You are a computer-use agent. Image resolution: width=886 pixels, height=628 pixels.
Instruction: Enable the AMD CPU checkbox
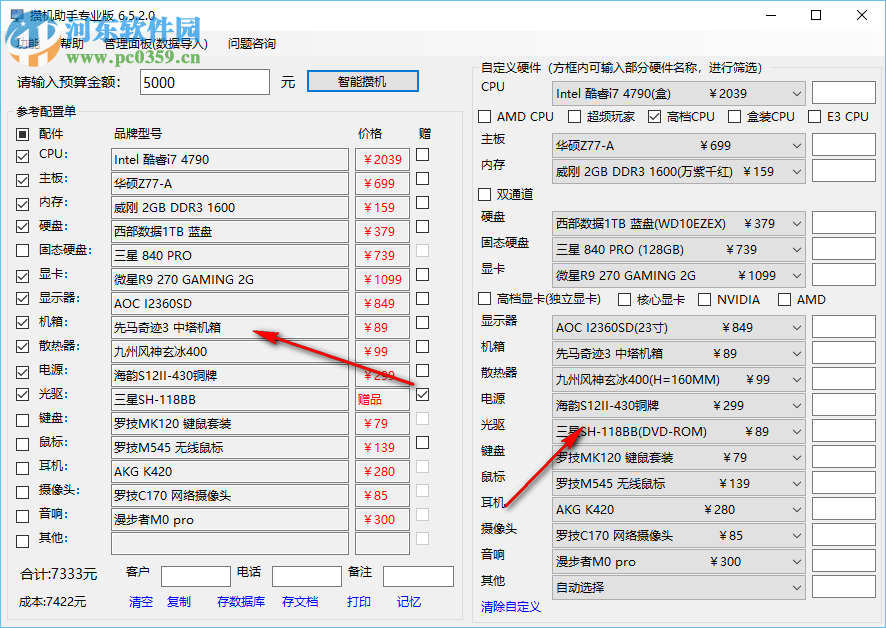point(486,117)
